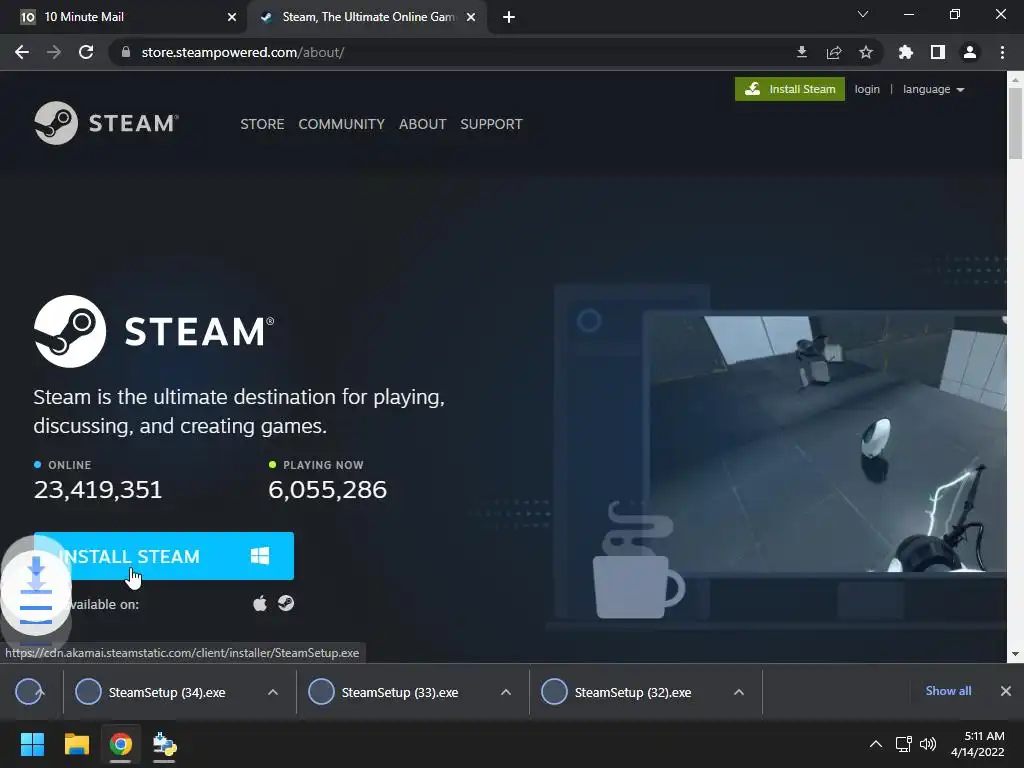This screenshot has width=1024, height=768.
Task: Share this page using the share icon
Action: click(834, 52)
